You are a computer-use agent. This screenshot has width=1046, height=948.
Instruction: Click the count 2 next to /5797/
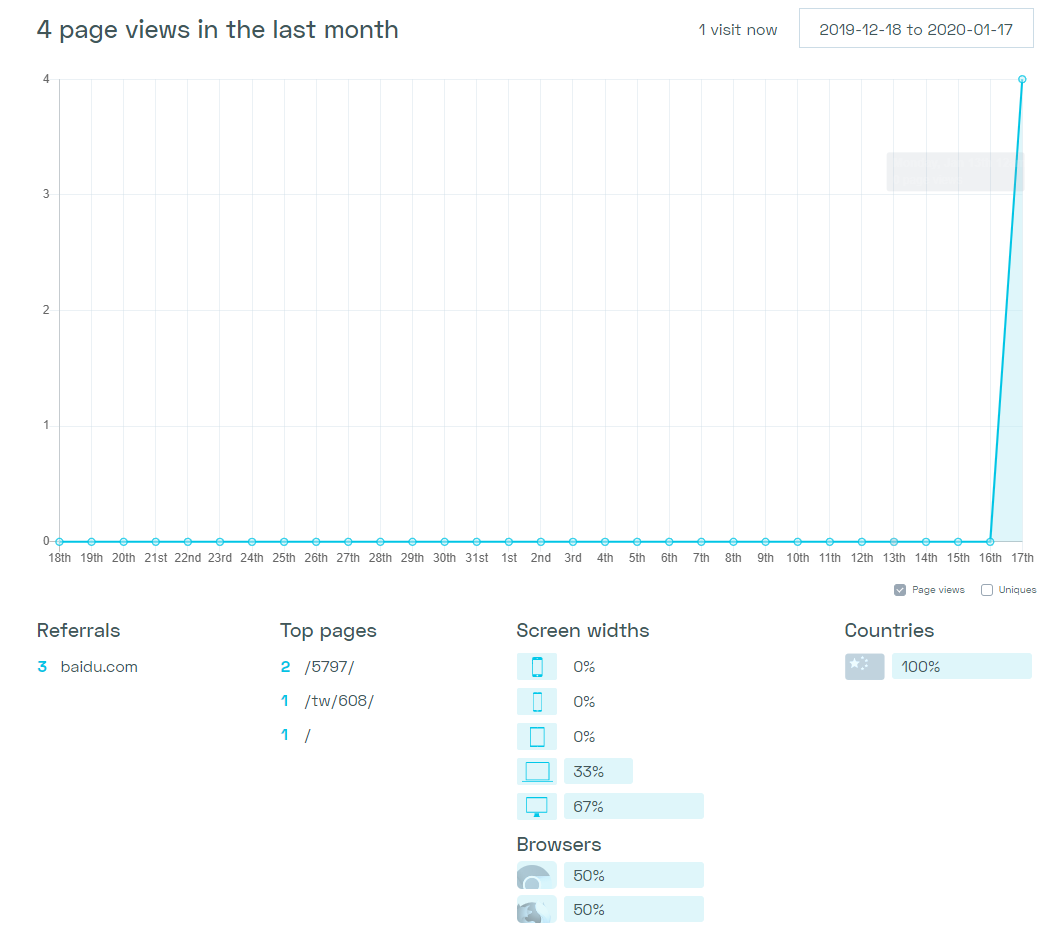pos(286,666)
